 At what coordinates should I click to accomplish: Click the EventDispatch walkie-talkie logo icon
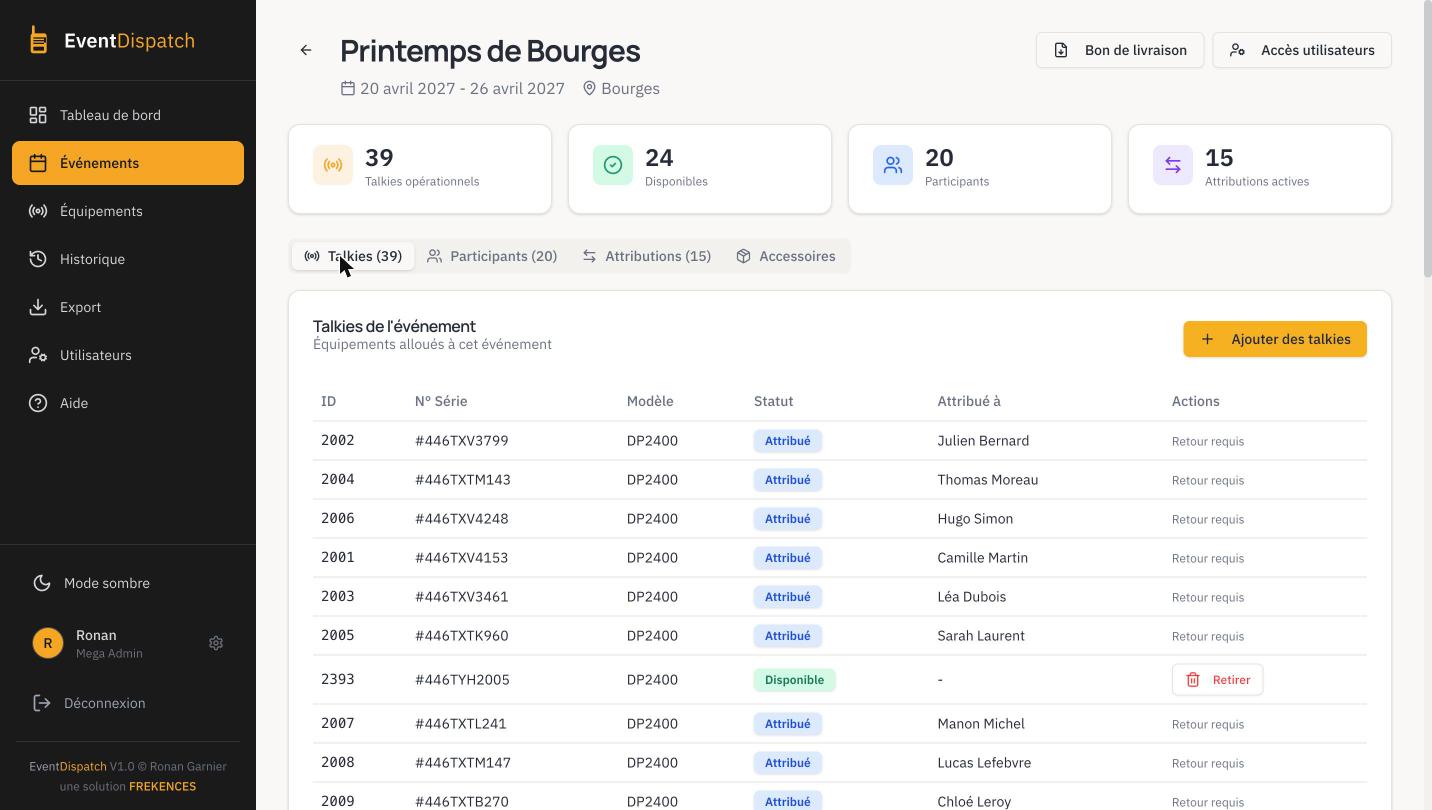tap(38, 40)
